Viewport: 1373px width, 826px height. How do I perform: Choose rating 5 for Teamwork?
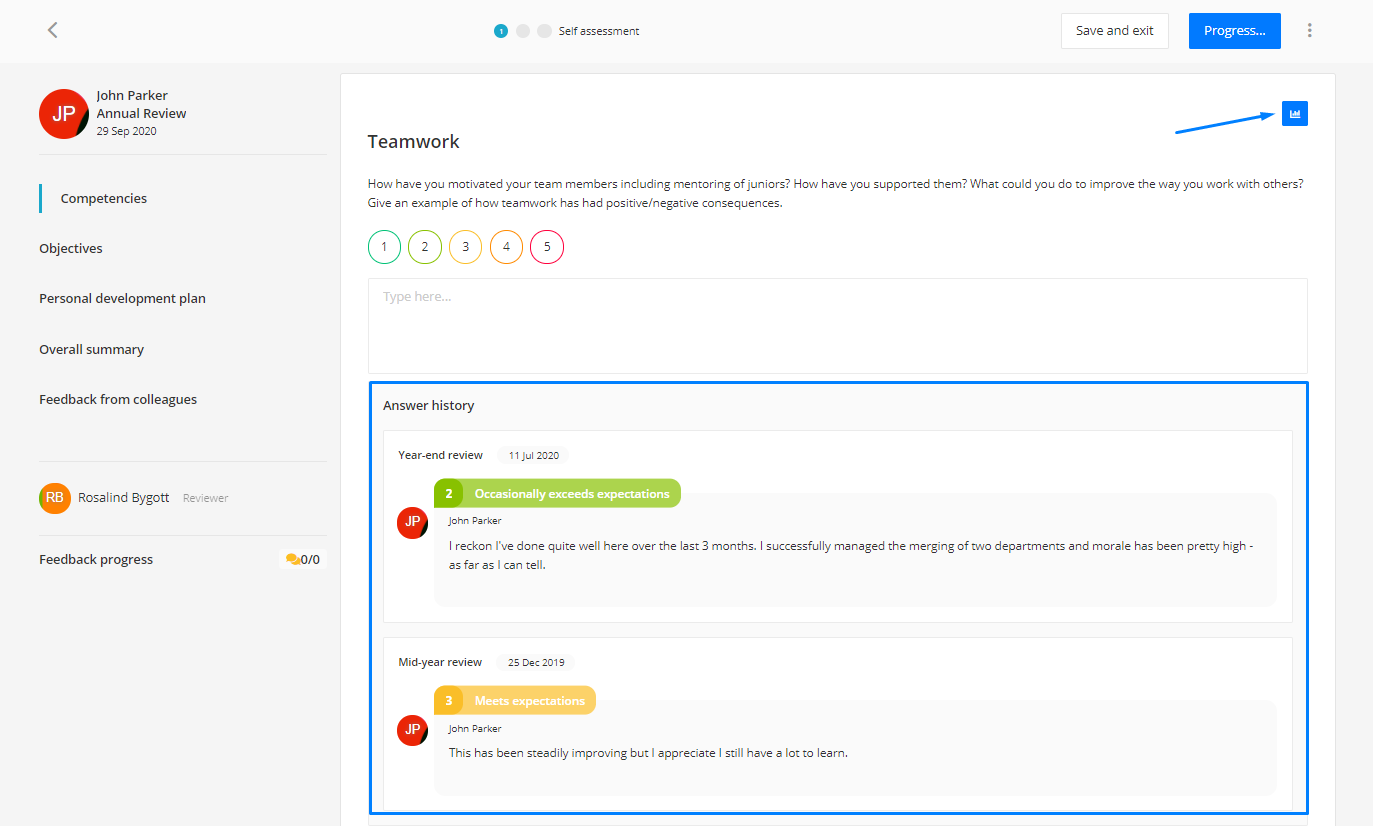pos(547,246)
